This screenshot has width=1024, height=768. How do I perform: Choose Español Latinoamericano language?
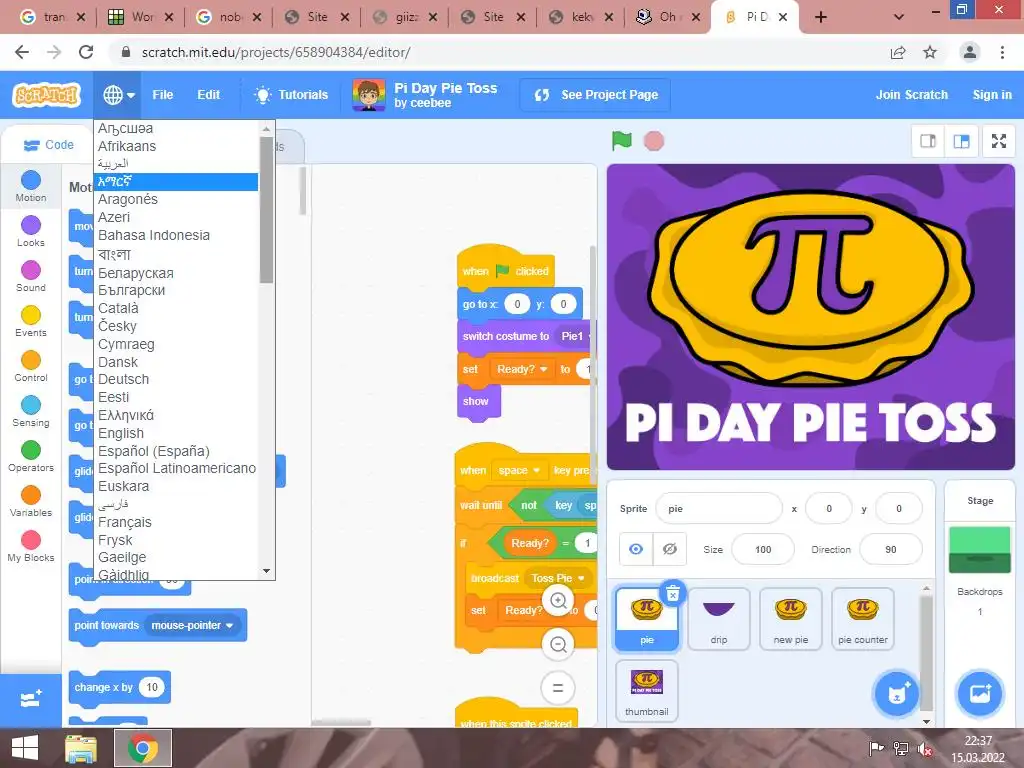pos(177,468)
